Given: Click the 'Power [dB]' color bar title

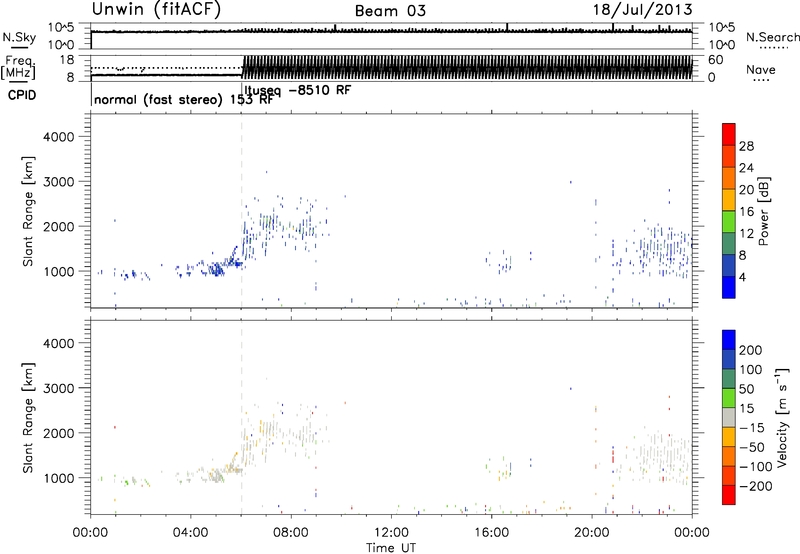Looking at the screenshot, I should click(764, 211).
